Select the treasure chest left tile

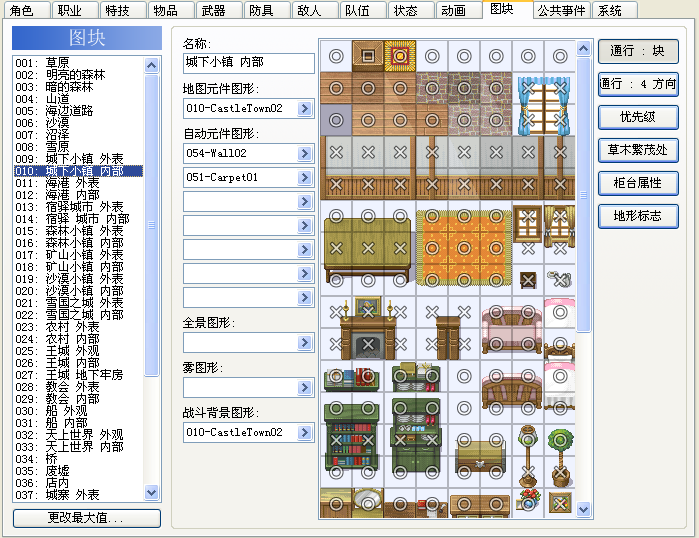click(x=464, y=440)
